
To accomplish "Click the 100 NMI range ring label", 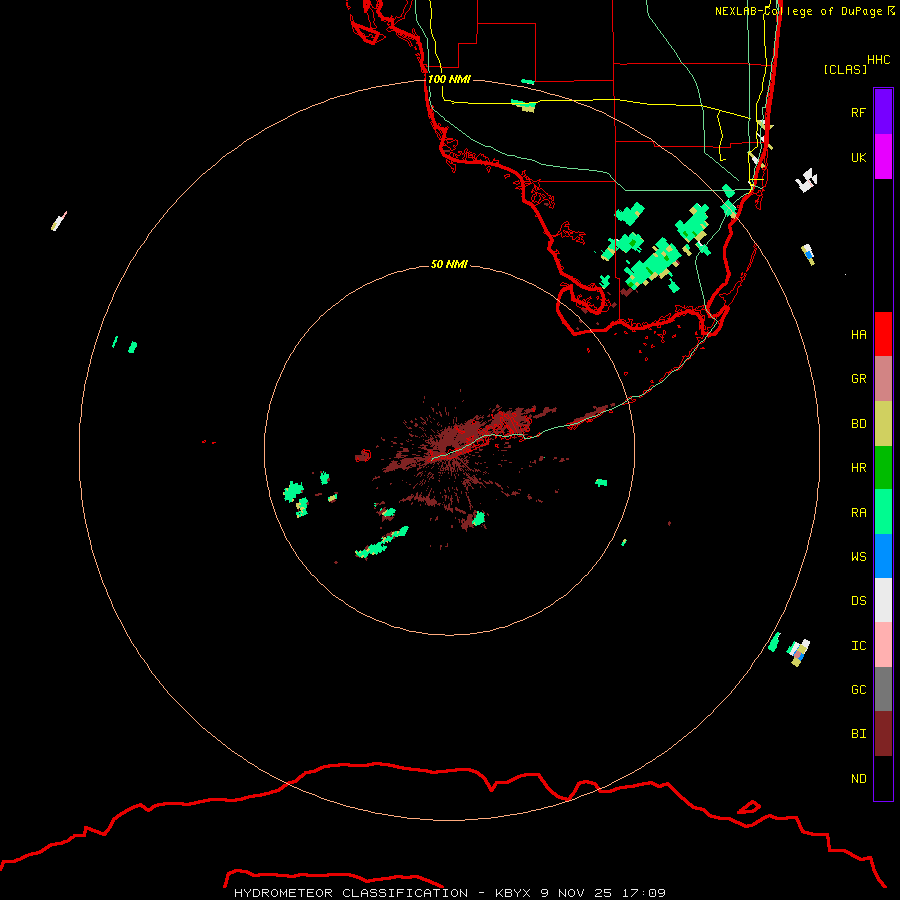I will (449, 79).
